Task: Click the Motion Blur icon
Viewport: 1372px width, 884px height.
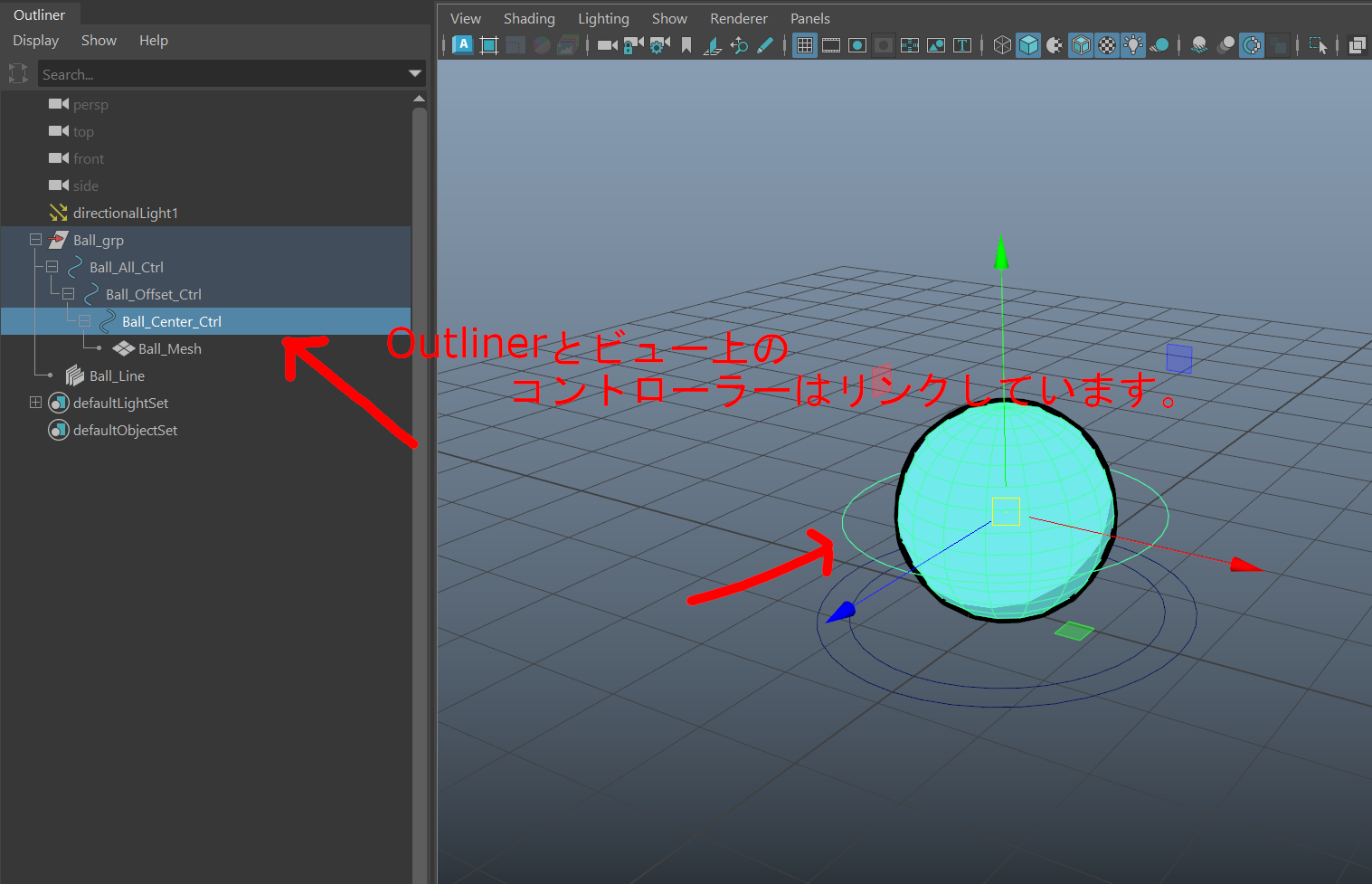Action: click(1225, 45)
